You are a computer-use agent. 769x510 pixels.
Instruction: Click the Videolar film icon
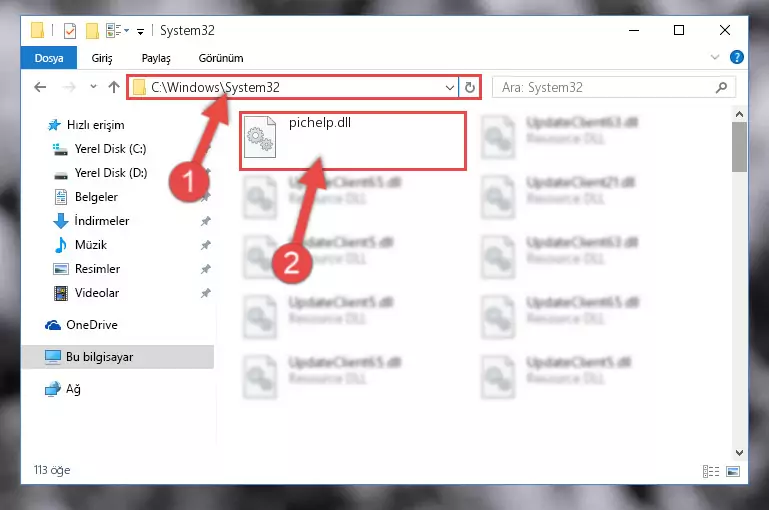[x=61, y=293]
